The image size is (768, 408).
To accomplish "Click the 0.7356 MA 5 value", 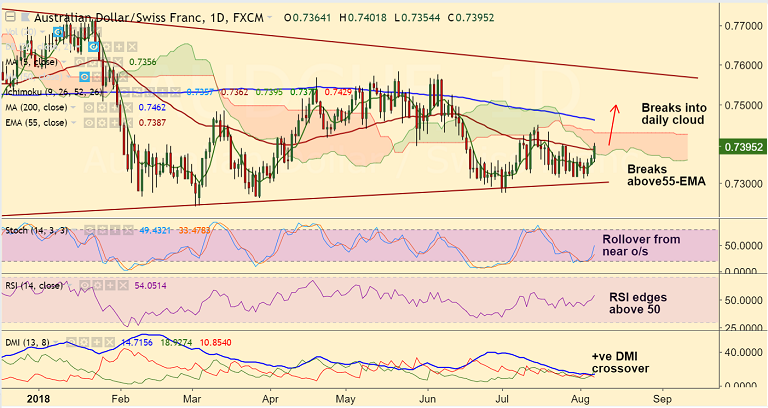I will (143, 62).
